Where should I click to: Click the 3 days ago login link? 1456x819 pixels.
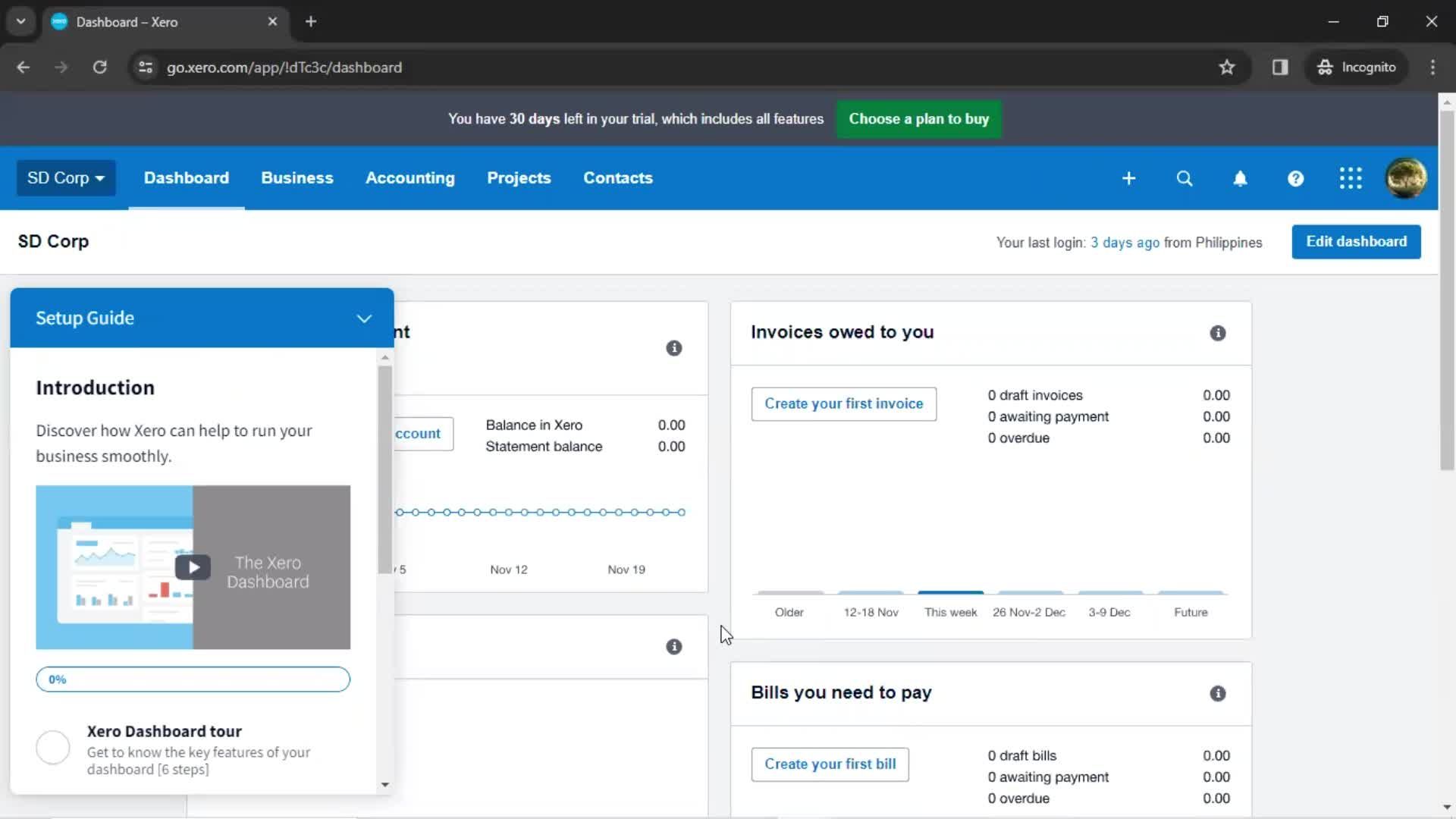click(x=1125, y=243)
